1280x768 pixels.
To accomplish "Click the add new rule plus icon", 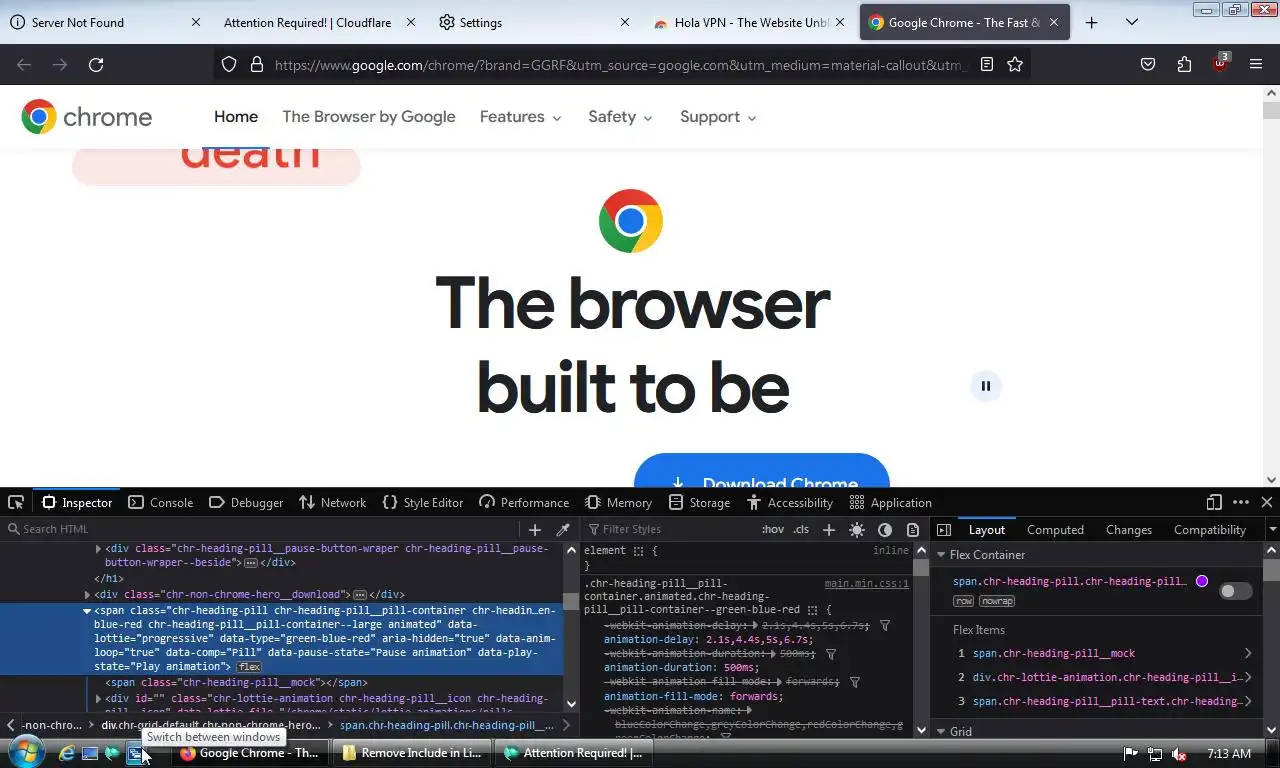I will click(x=828, y=530).
